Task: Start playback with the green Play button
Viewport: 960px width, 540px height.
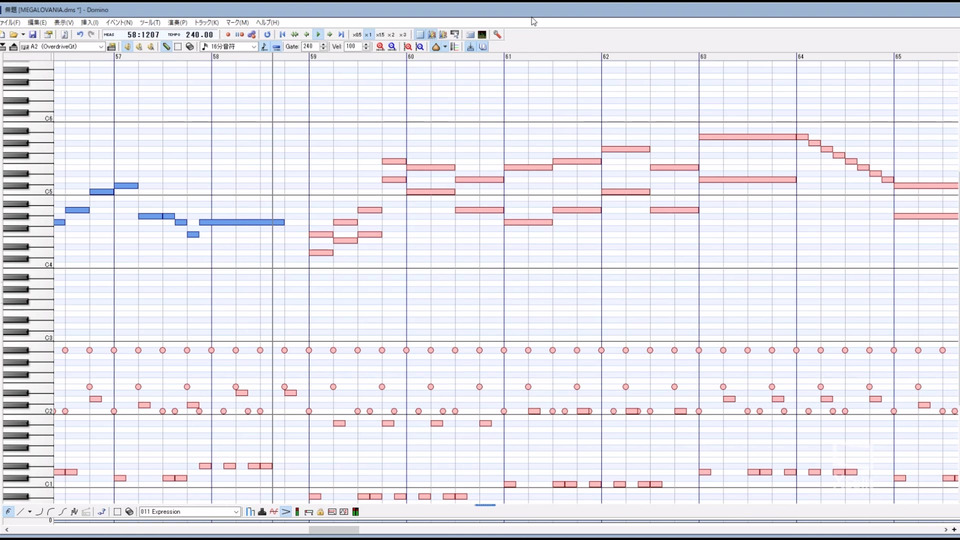Action: [318, 35]
